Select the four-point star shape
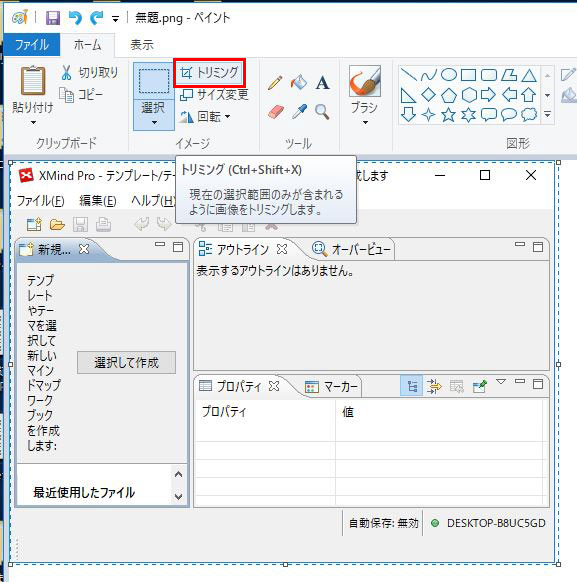Screen dimensions: 577x582 point(429,115)
